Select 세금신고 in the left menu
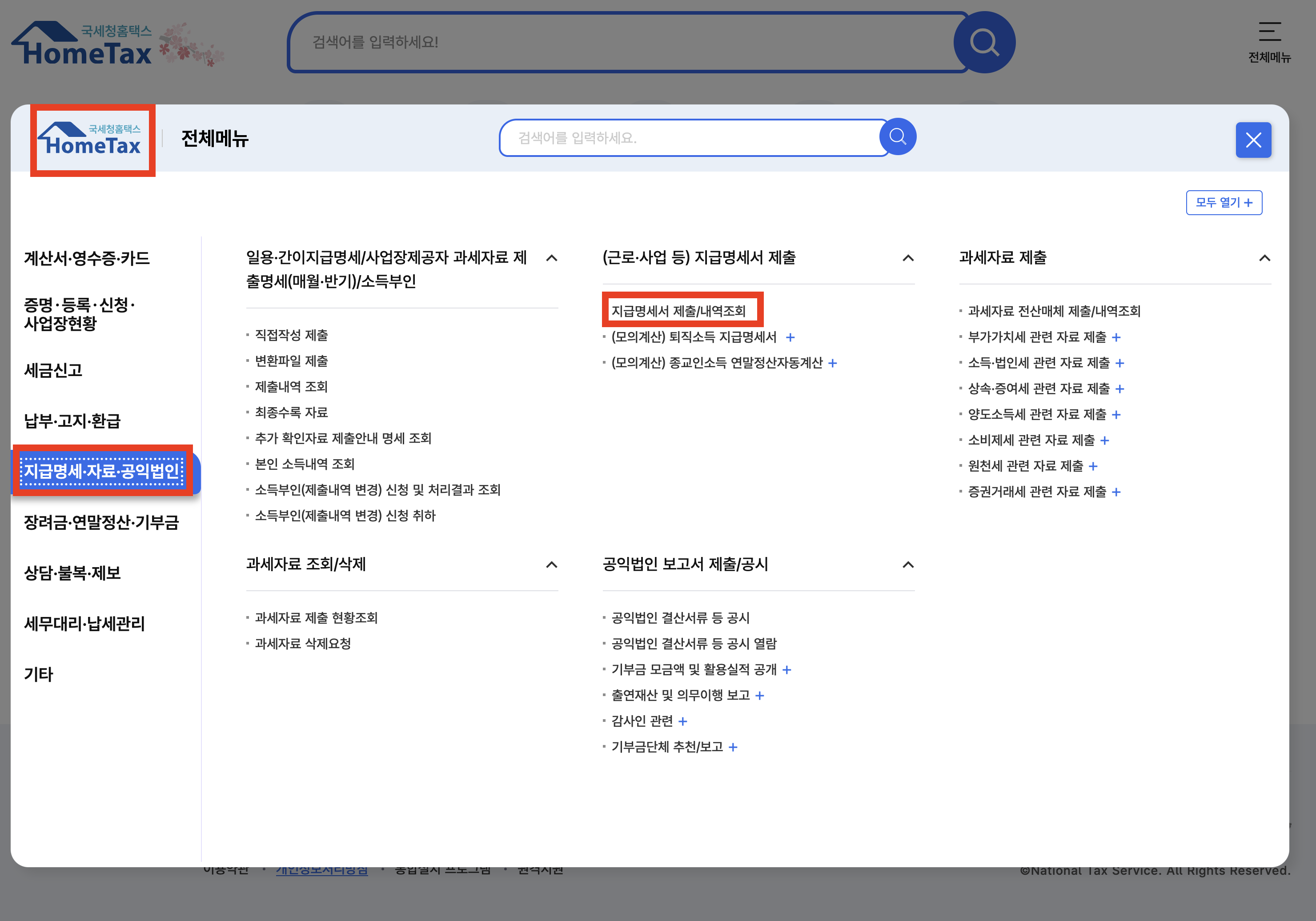Screen dimensions: 1316x921 [x=53, y=370]
